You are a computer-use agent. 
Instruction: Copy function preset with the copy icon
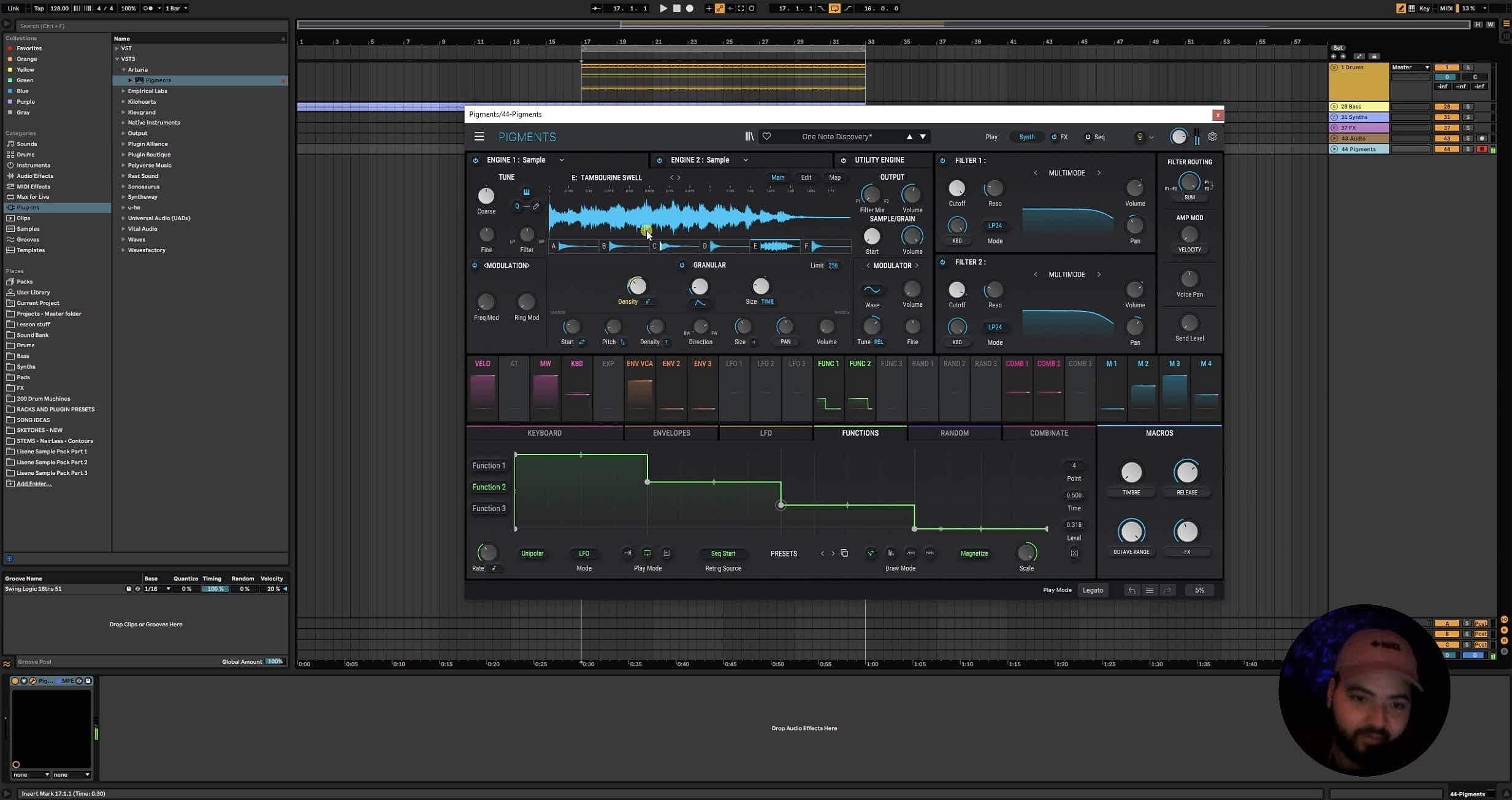point(844,553)
